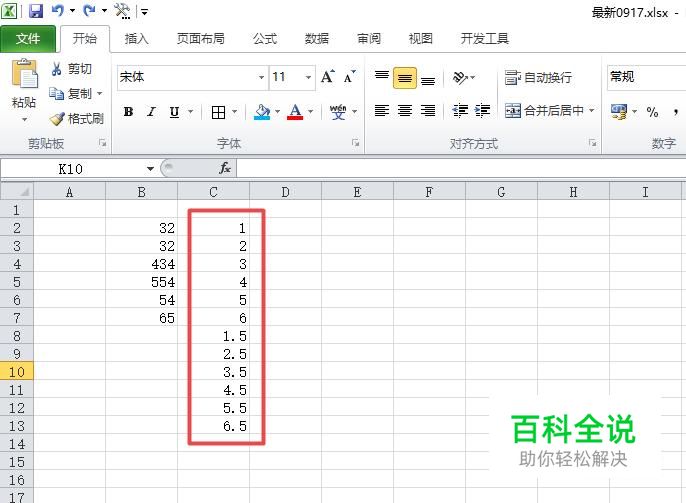Click 合并后居中 merge and center
The image size is (686, 503).
544,111
